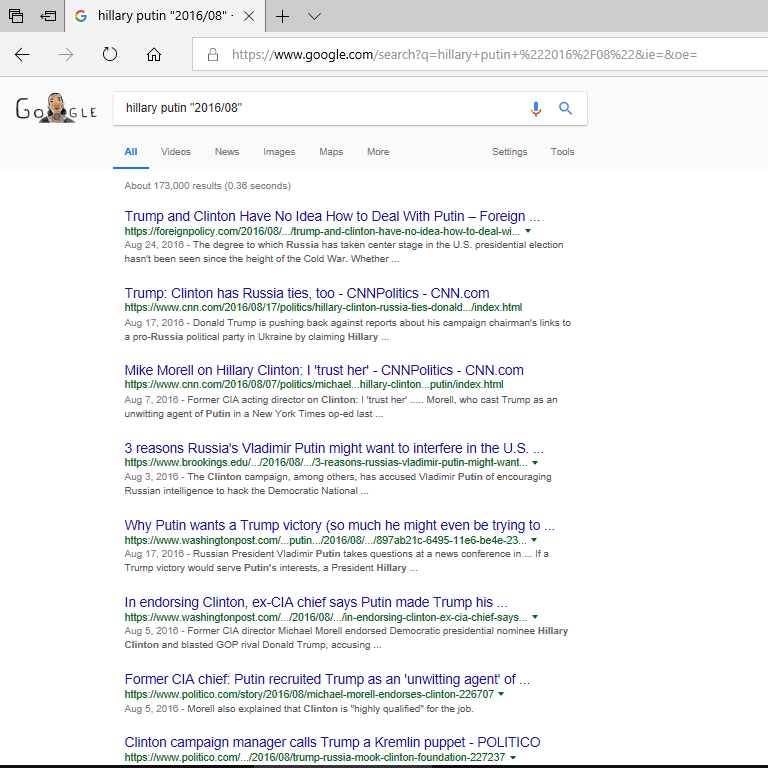Open Trump and Clinton Have No Idea result
This screenshot has height=768, width=768.
(332, 216)
